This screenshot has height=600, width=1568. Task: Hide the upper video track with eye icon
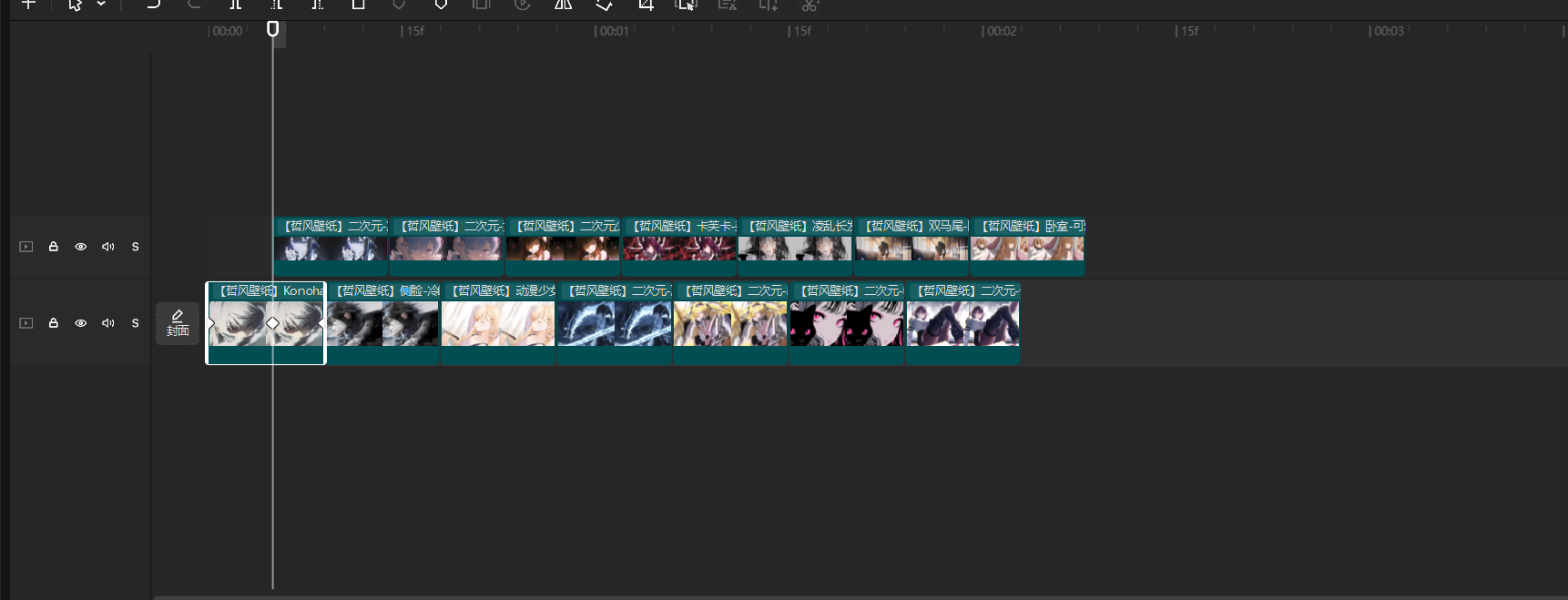click(81, 247)
